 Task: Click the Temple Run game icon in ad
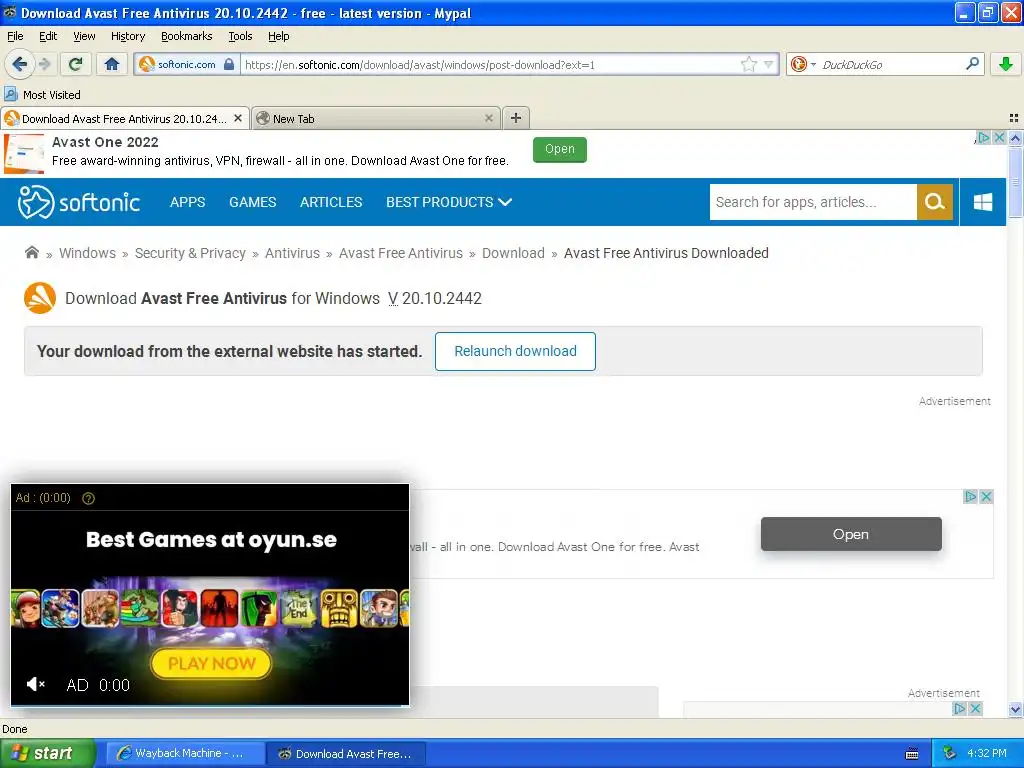pos(339,609)
